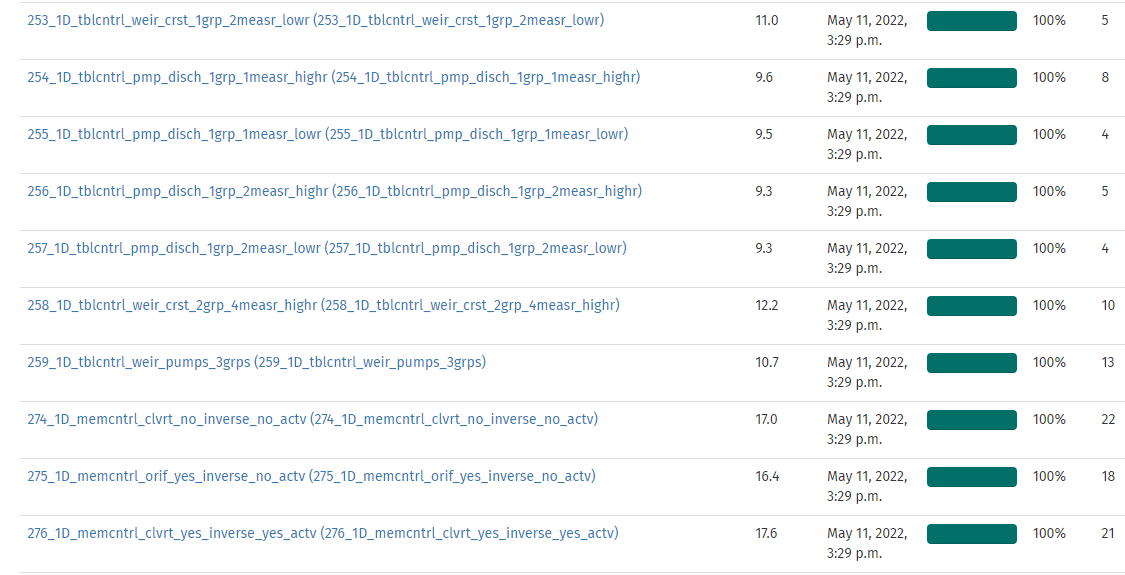
Task: Select the 257_1D_tblcntrl_pmp_disch_1grp_2measr_lowr link
Action: (x=326, y=248)
